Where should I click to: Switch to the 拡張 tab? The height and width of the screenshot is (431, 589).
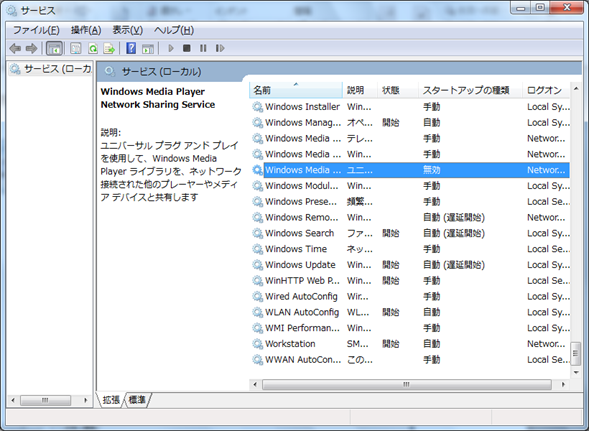pos(111,400)
